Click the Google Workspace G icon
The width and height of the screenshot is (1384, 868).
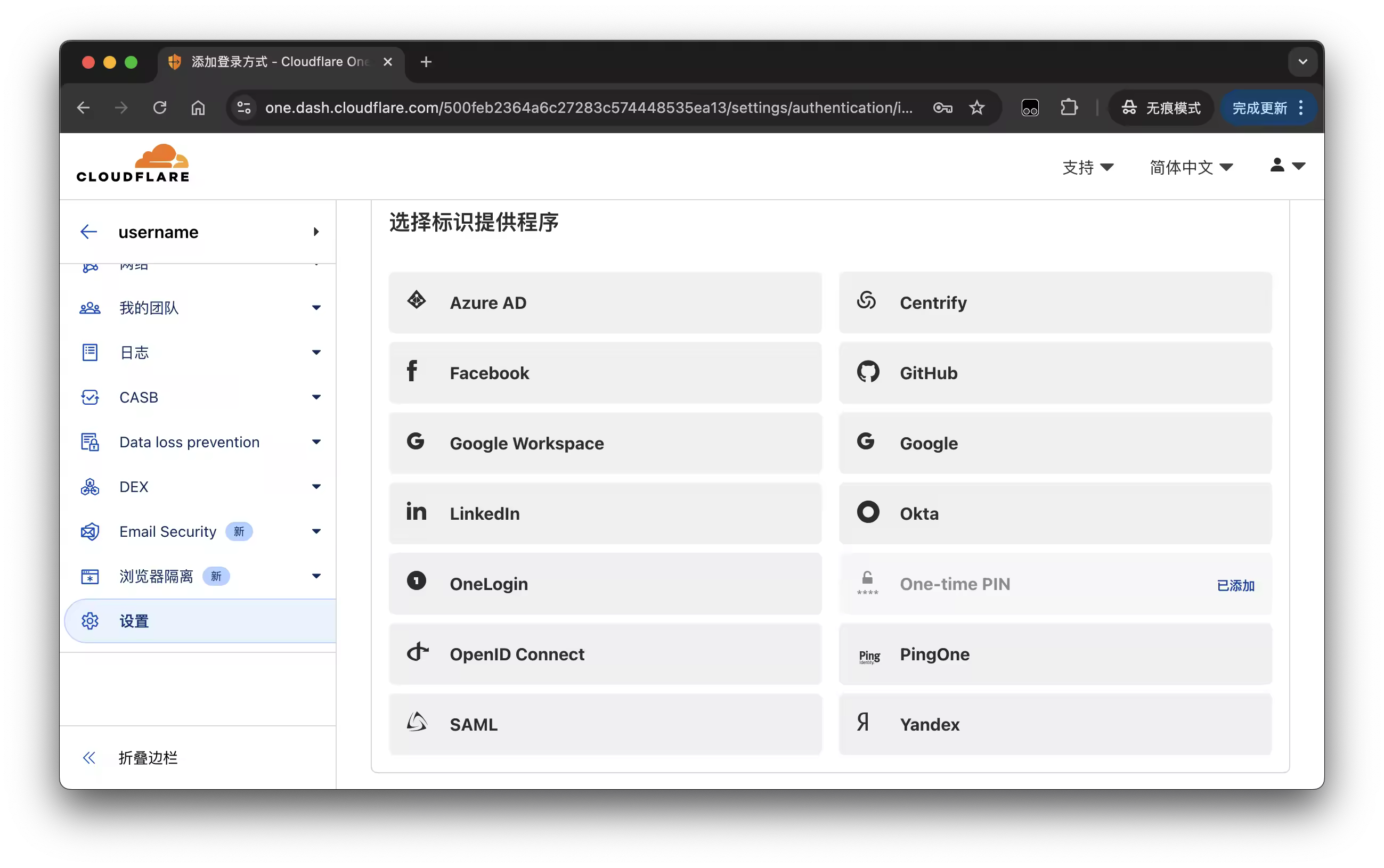pyautogui.click(x=415, y=441)
